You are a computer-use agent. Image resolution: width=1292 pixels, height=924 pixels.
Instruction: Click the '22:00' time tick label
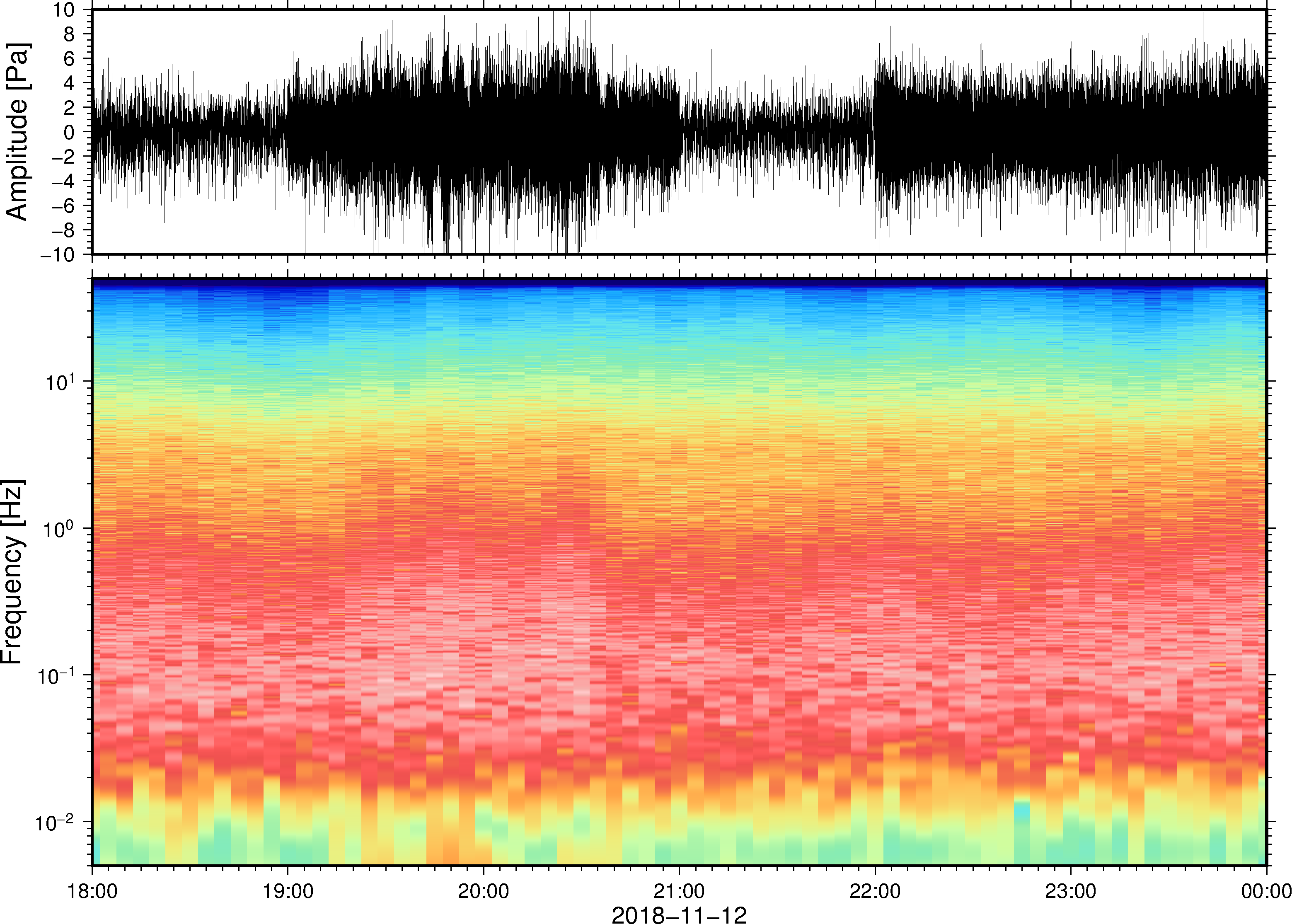[875, 891]
